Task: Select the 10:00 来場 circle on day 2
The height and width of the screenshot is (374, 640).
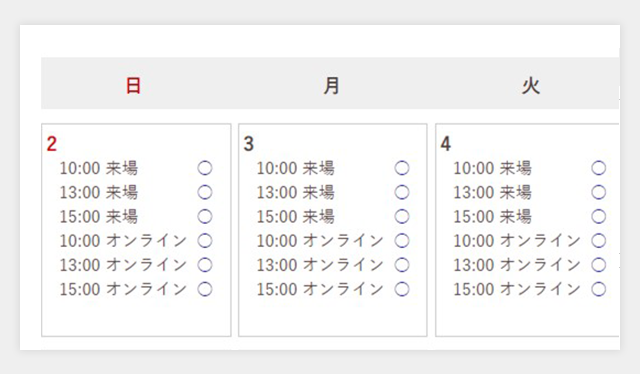Action: pos(205,168)
